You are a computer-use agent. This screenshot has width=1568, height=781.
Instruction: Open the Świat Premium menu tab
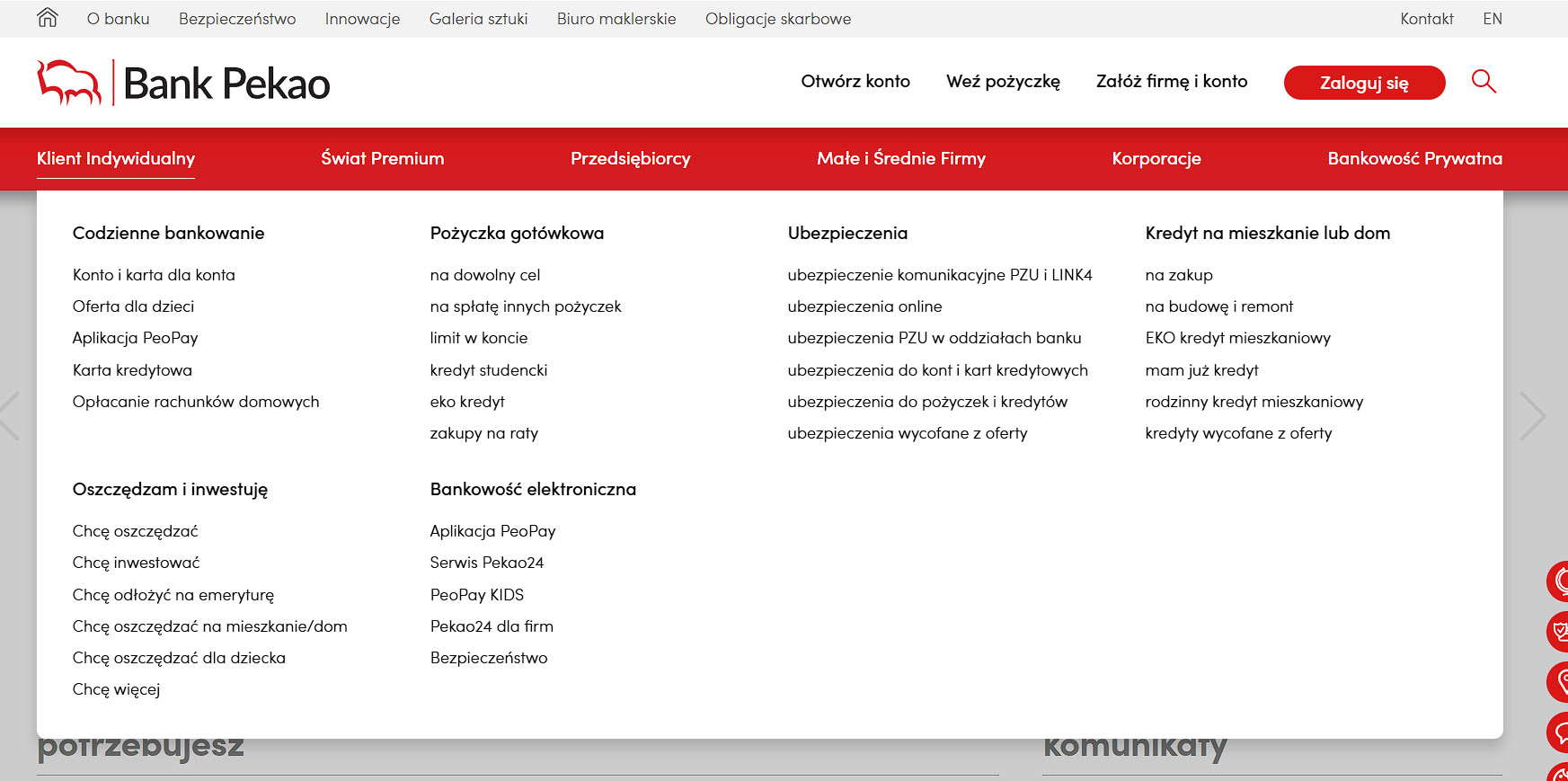coord(383,159)
